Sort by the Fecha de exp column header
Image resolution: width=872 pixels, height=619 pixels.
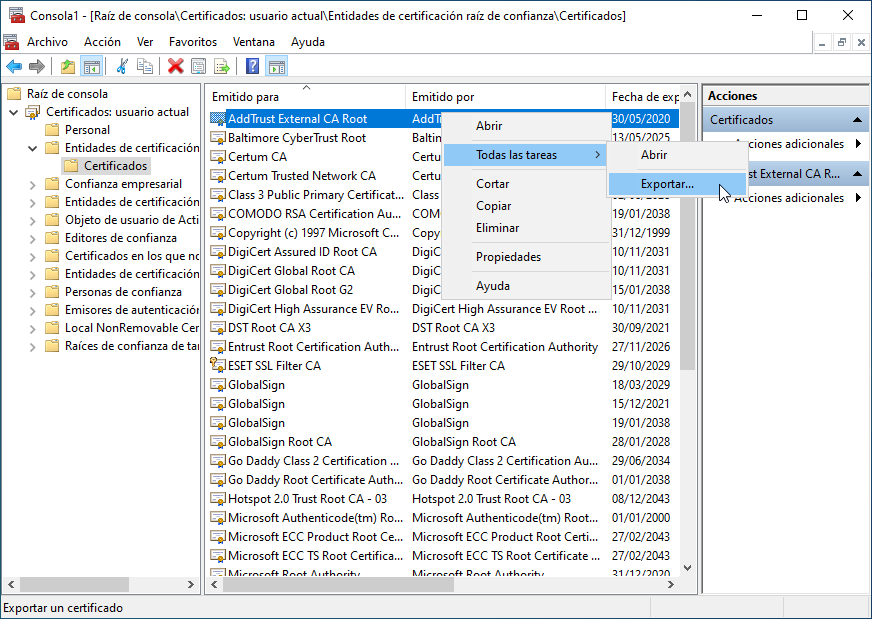(642, 97)
